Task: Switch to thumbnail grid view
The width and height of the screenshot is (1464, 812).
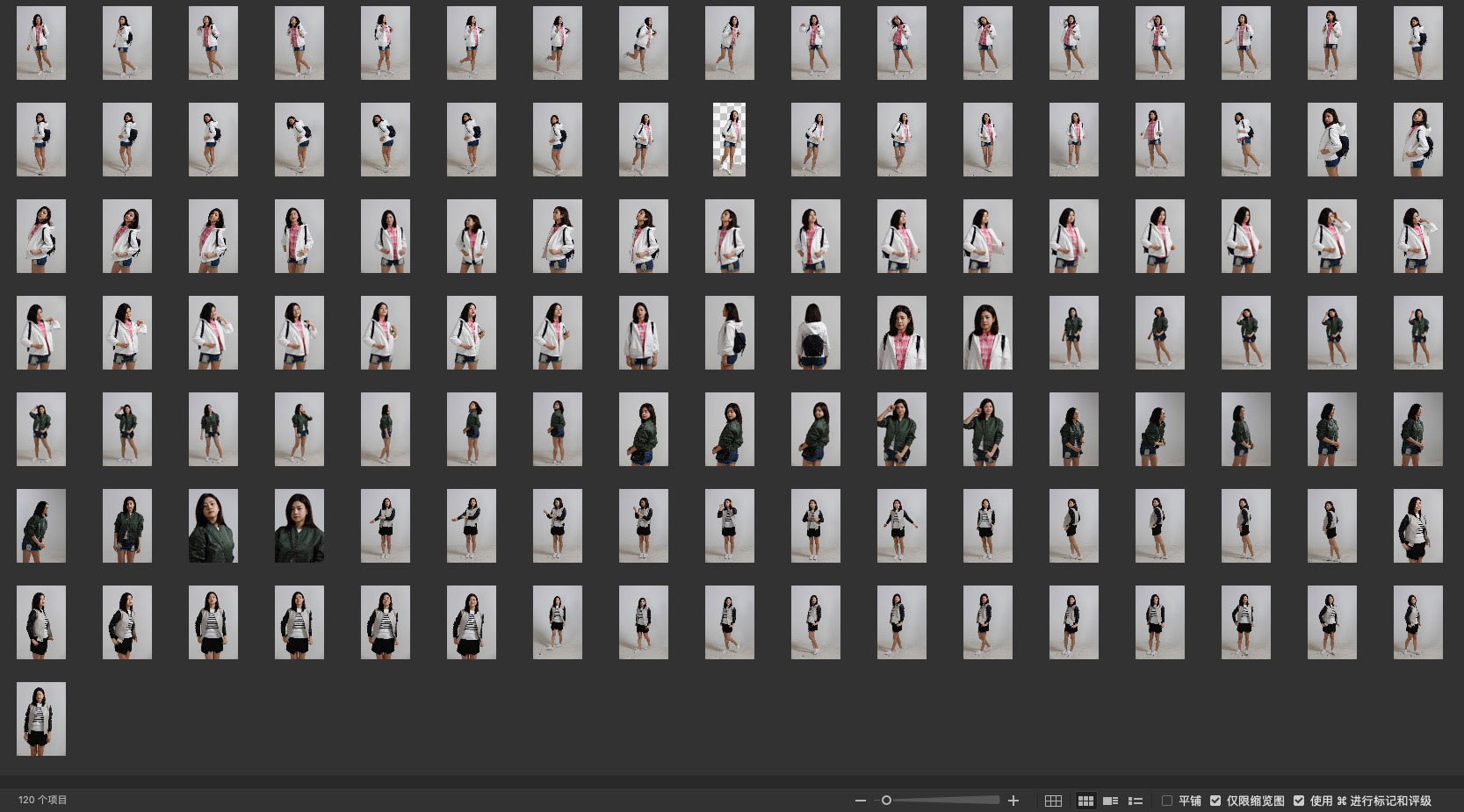Action: tap(1085, 801)
